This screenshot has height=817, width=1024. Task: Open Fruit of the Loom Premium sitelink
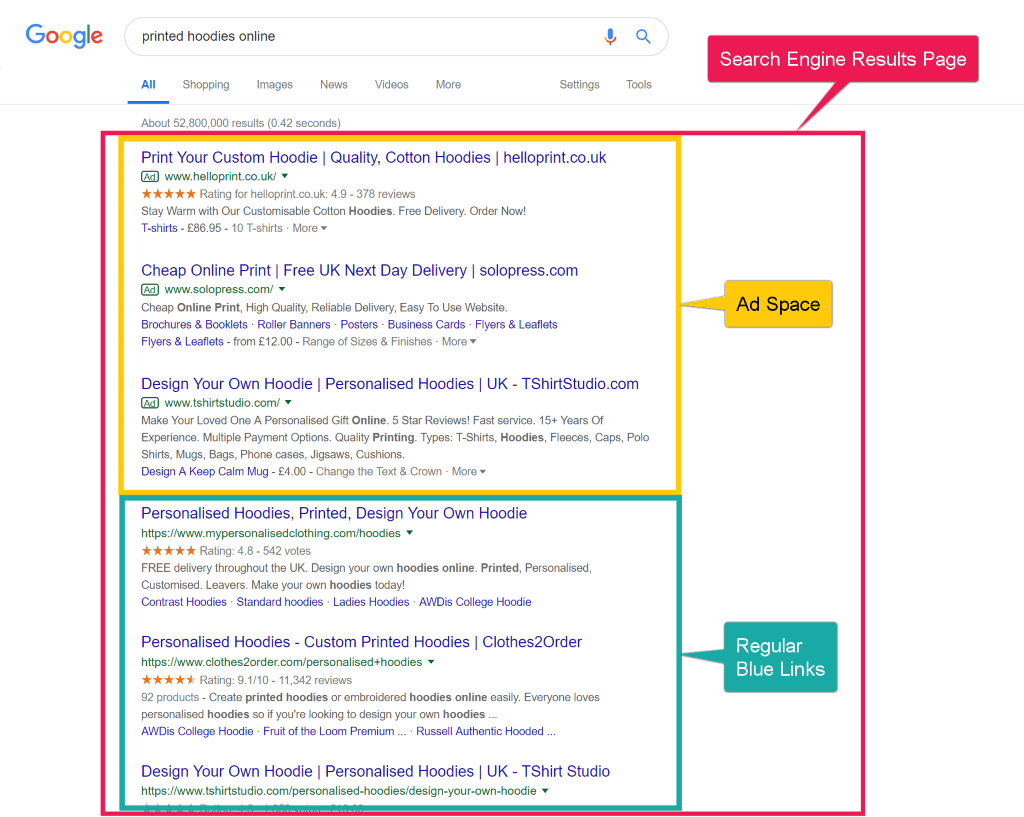[334, 731]
